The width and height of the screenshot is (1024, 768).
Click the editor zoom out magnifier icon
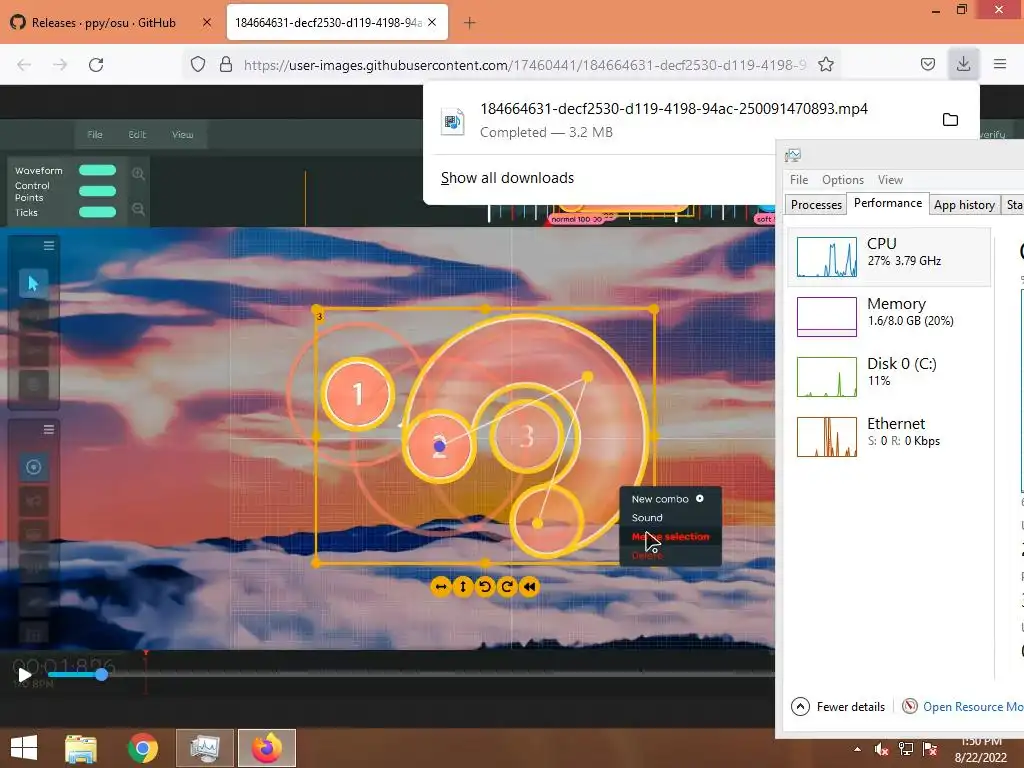(138, 209)
